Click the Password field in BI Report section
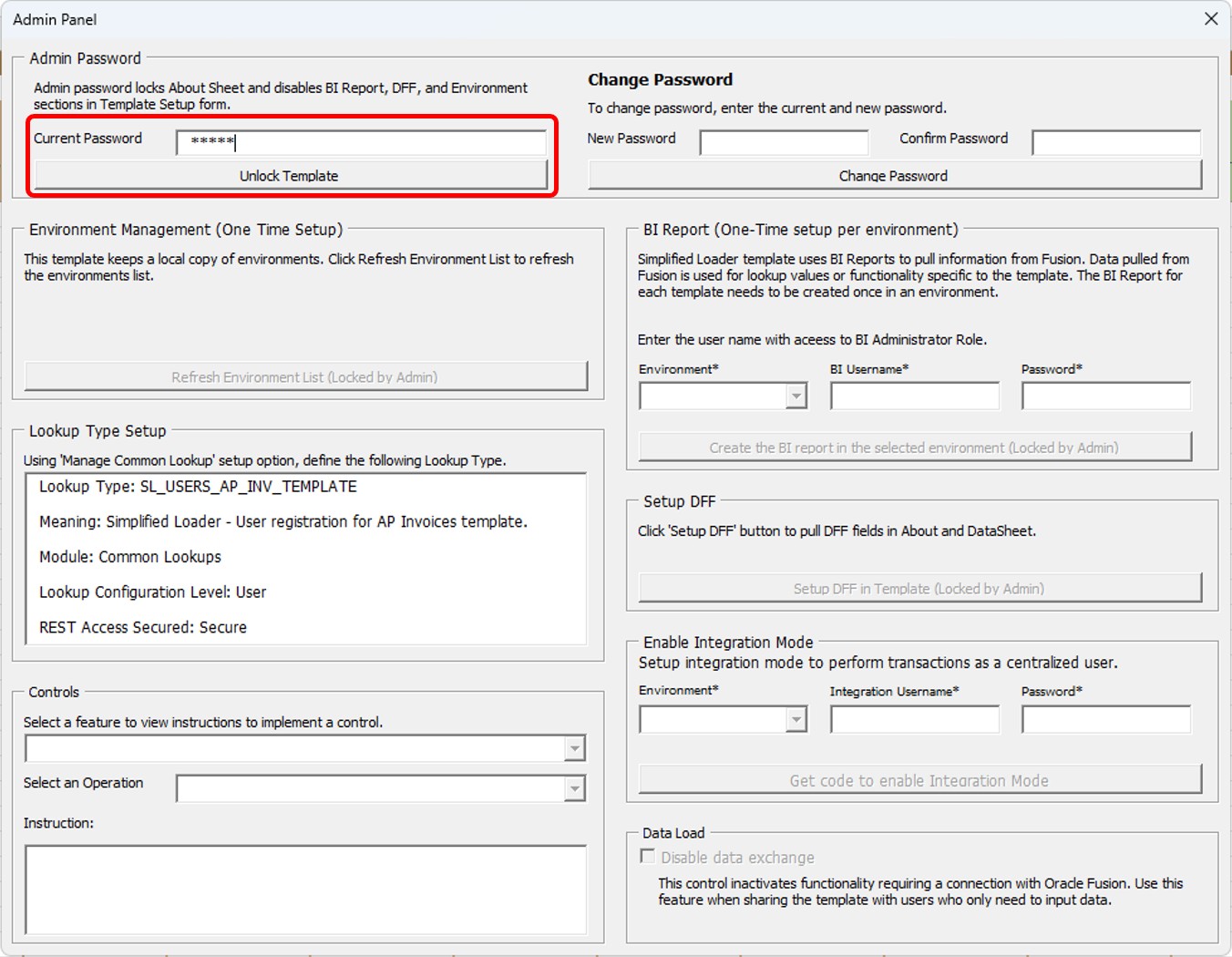1232x957 pixels. click(1106, 395)
